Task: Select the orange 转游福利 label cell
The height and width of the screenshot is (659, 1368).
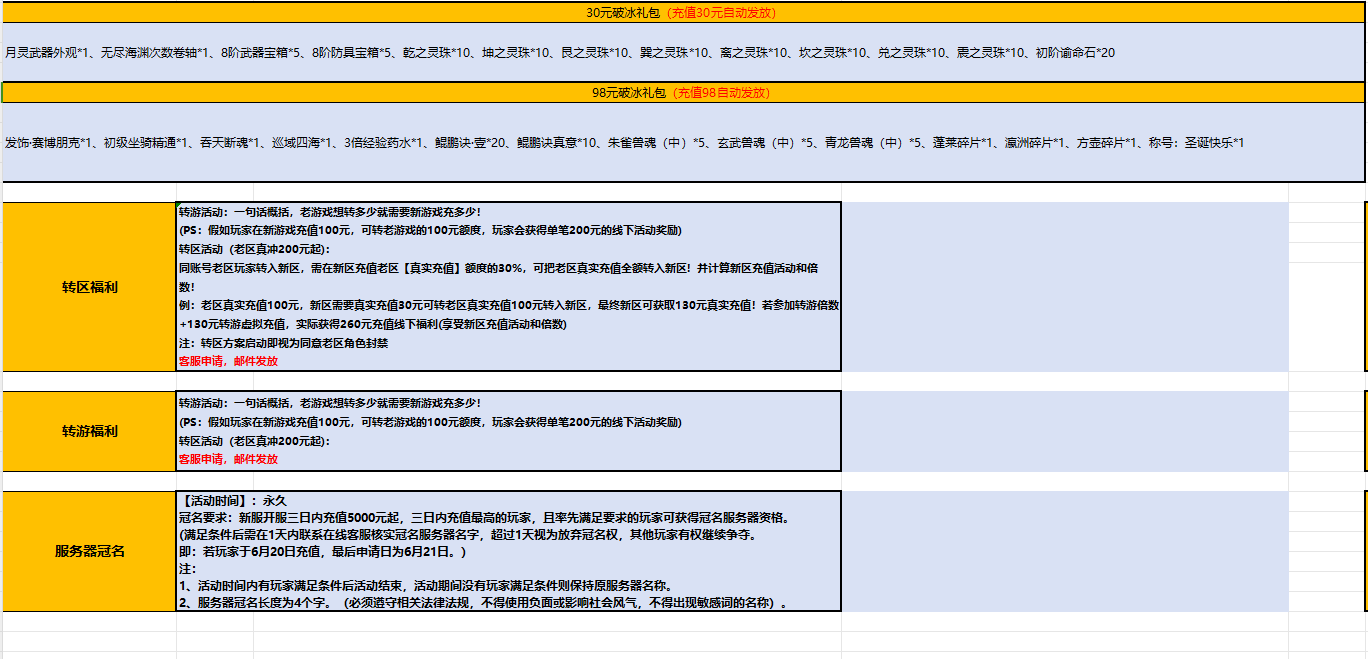Action: pos(90,431)
